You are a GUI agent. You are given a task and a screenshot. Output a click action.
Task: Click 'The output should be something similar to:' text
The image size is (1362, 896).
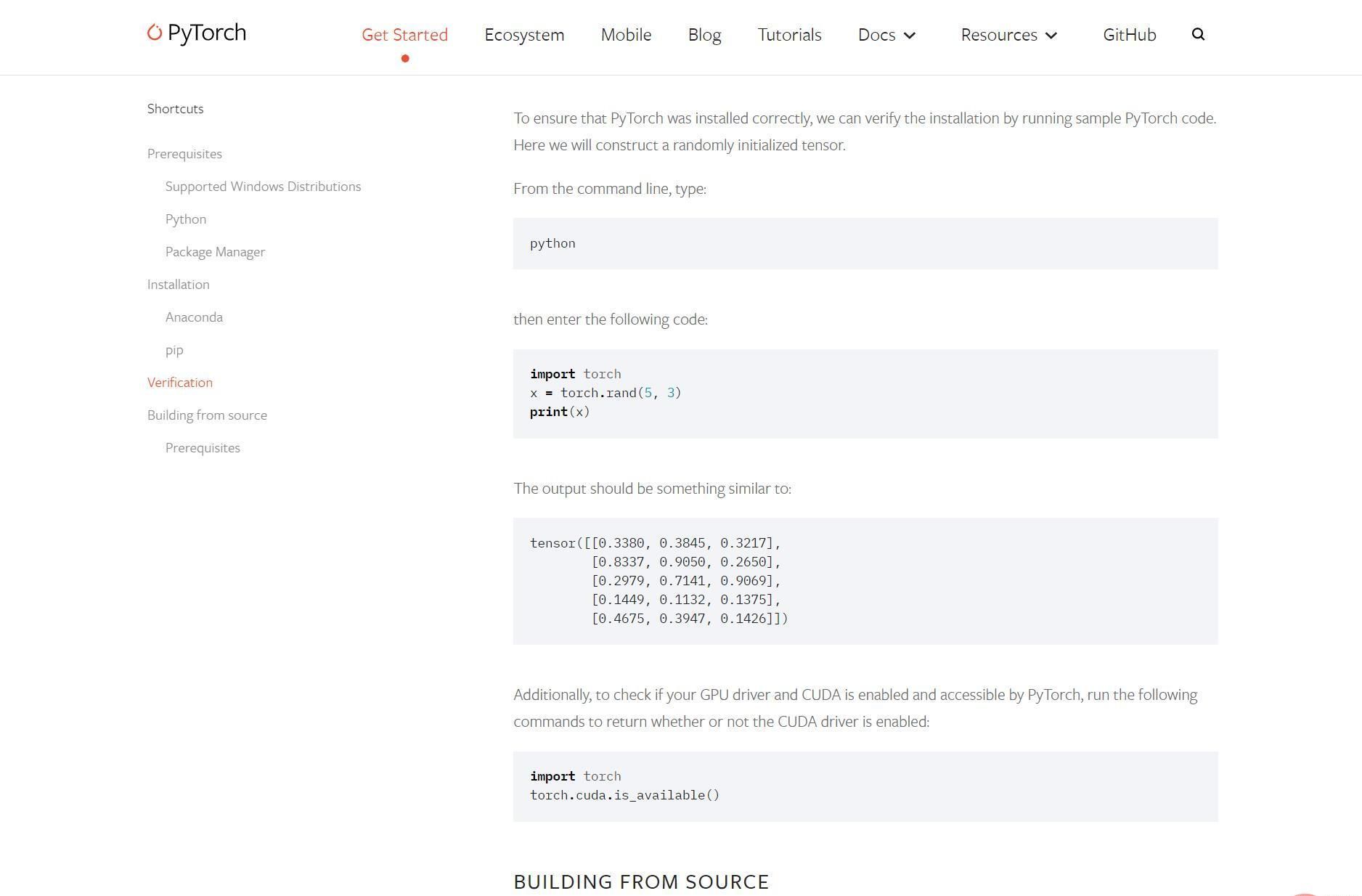click(652, 489)
